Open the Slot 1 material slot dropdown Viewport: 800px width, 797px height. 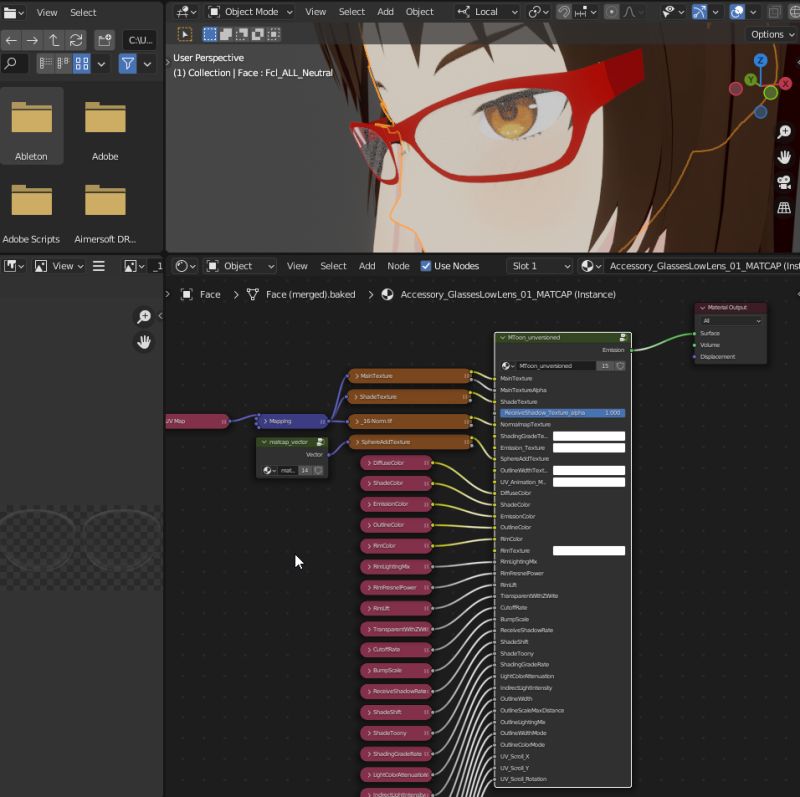[538, 266]
